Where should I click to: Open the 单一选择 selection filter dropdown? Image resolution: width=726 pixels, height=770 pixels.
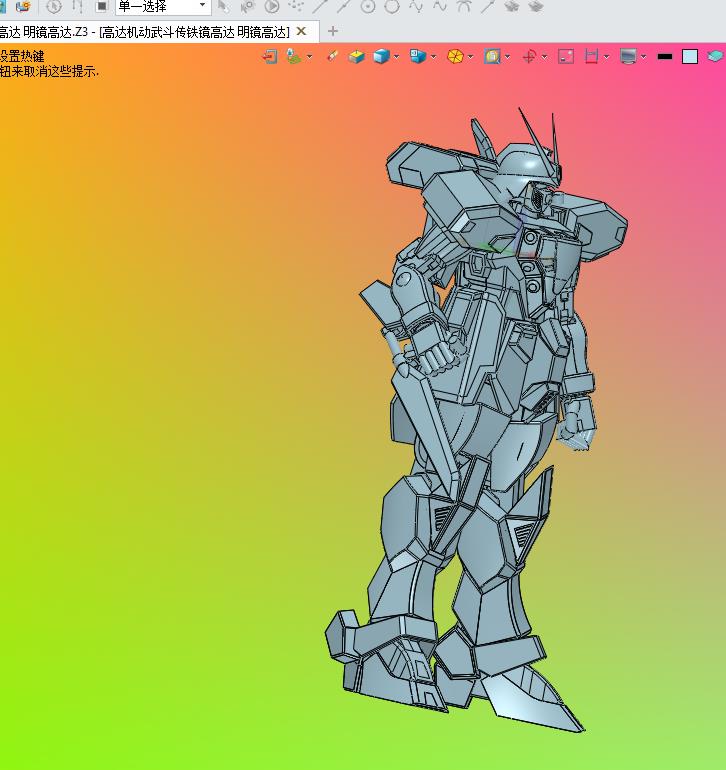163,6
